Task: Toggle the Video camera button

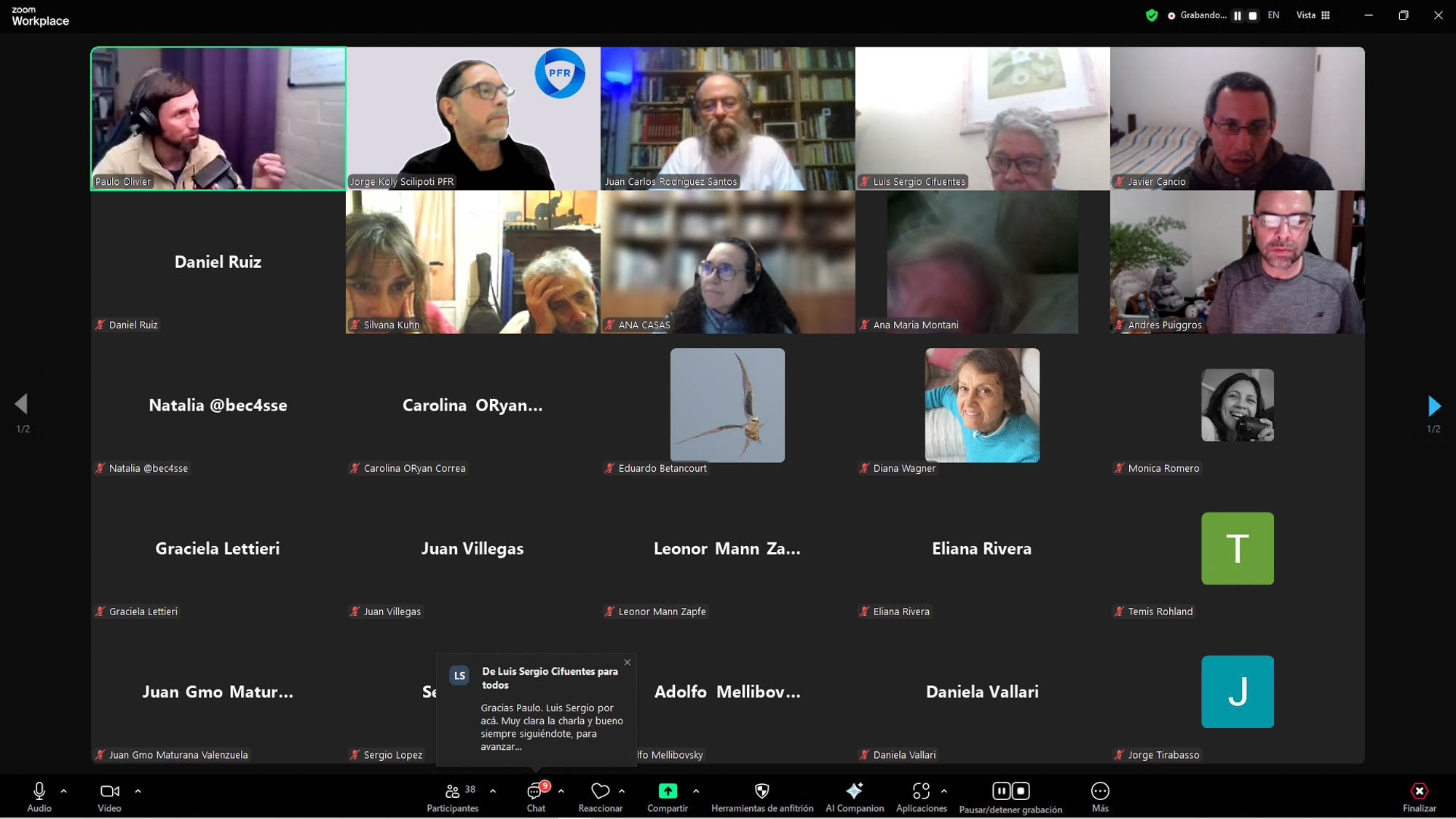Action: coord(109,796)
